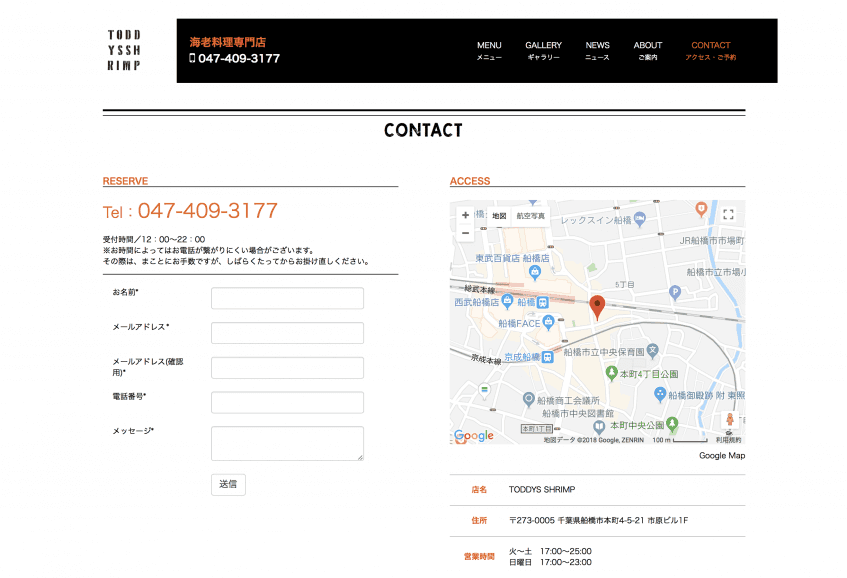The width and height of the screenshot is (847, 578).
Task: Switch map to 地図 view
Action: pos(499,216)
